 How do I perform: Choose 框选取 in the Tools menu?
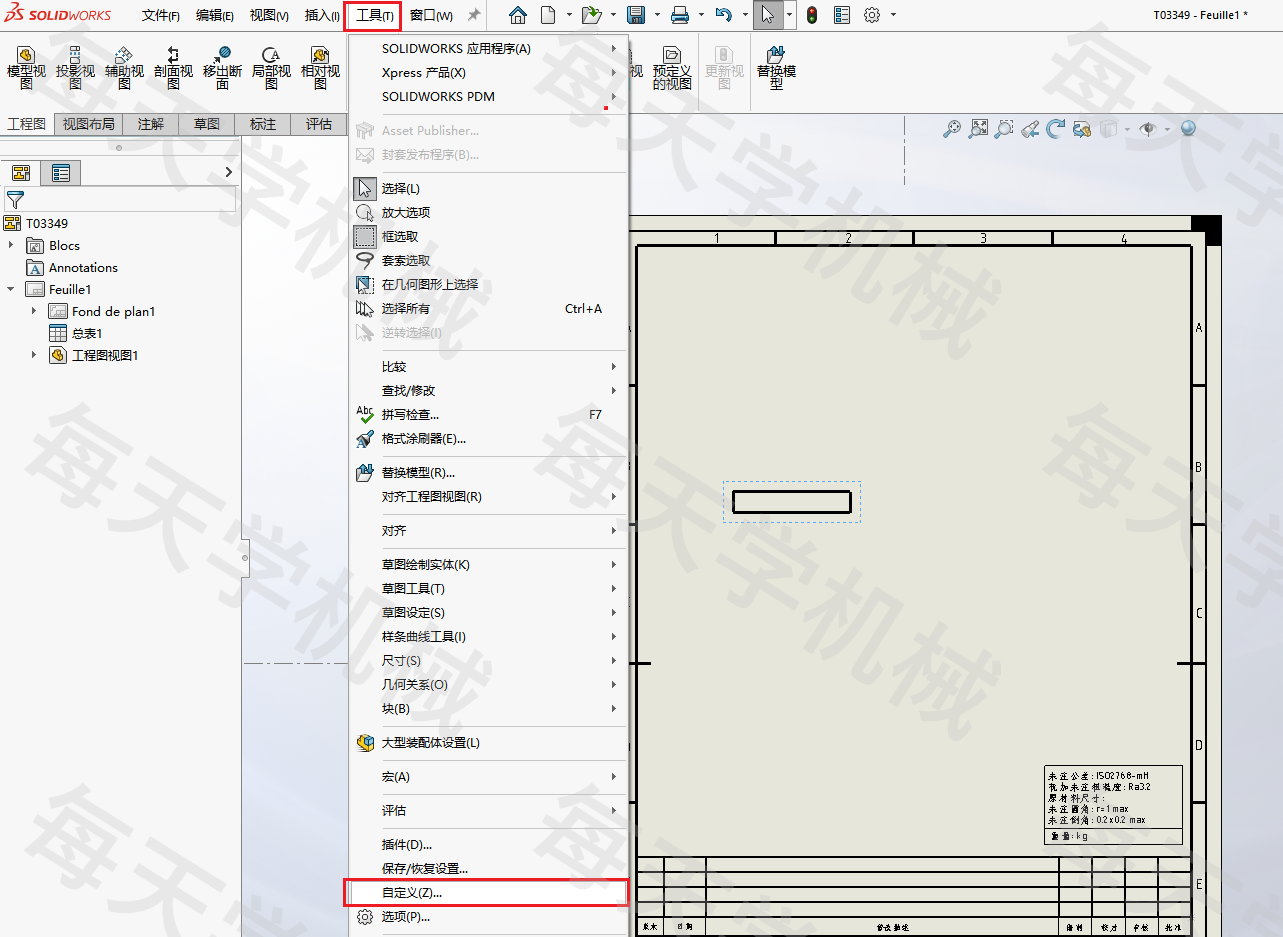click(x=487, y=236)
